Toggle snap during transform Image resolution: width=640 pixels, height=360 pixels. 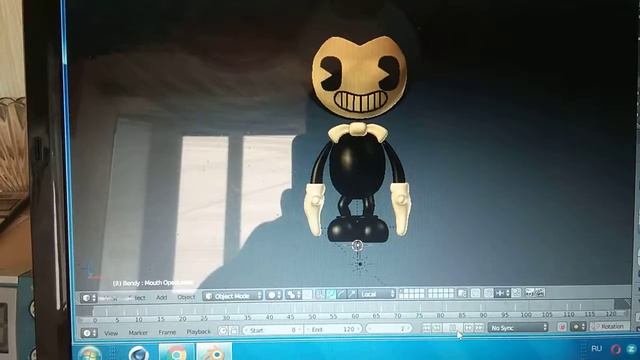[x=489, y=293]
